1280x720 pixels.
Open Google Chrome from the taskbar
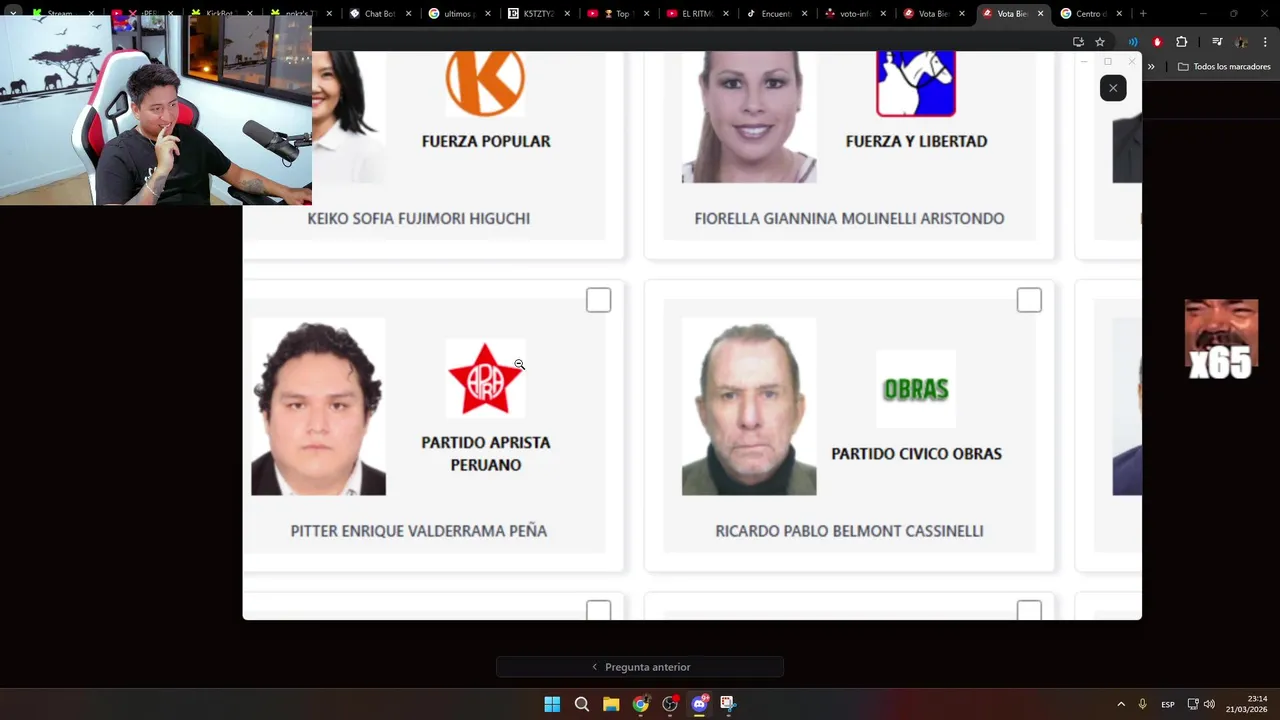640,704
